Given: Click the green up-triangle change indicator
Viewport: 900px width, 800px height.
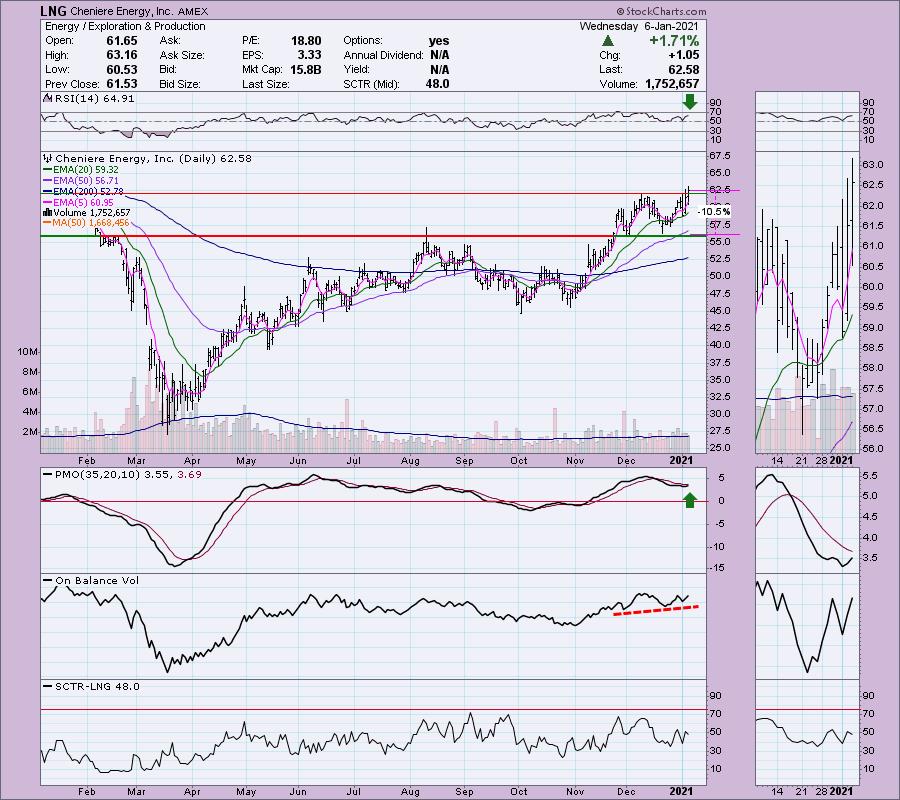Looking at the screenshot, I should pyautogui.click(x=607, y=41).
